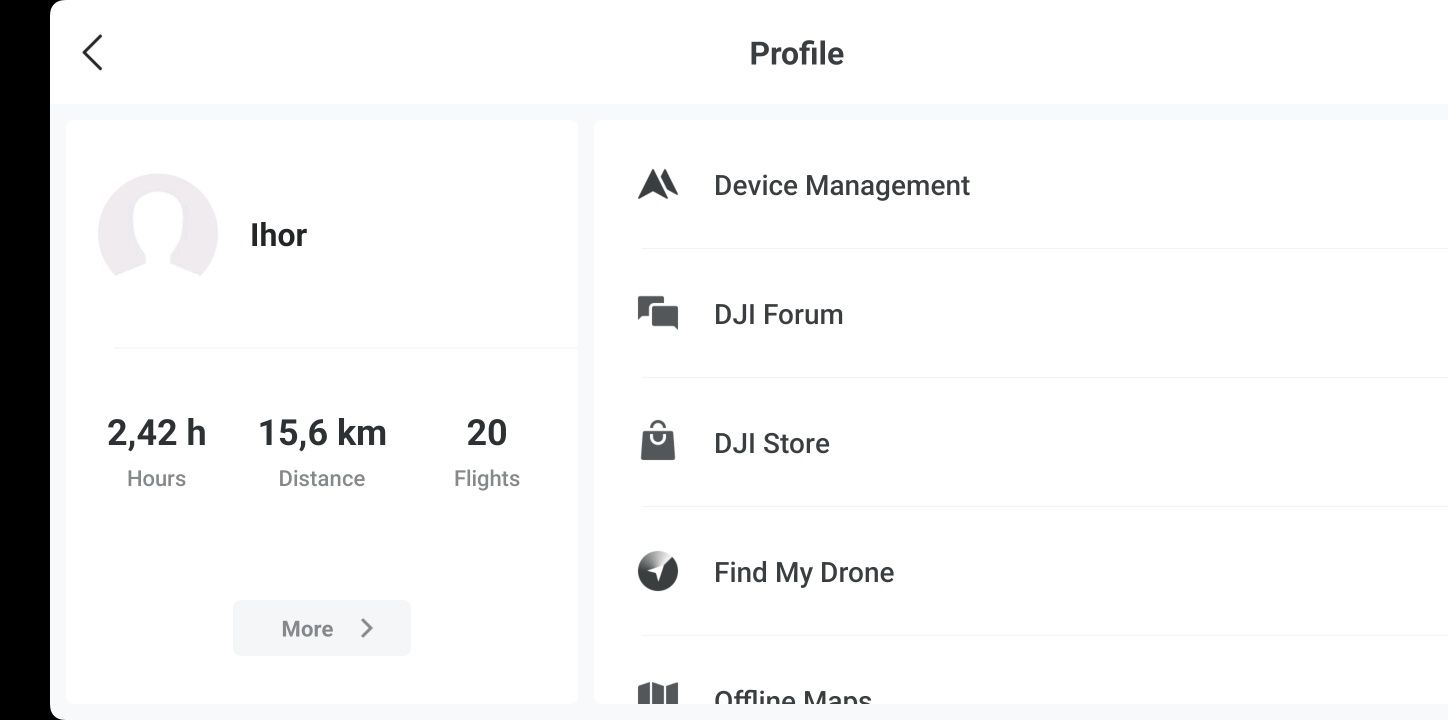Open DJI Forum
Viewport: 1448px width, 720px height.
(x=1021, y=314)
